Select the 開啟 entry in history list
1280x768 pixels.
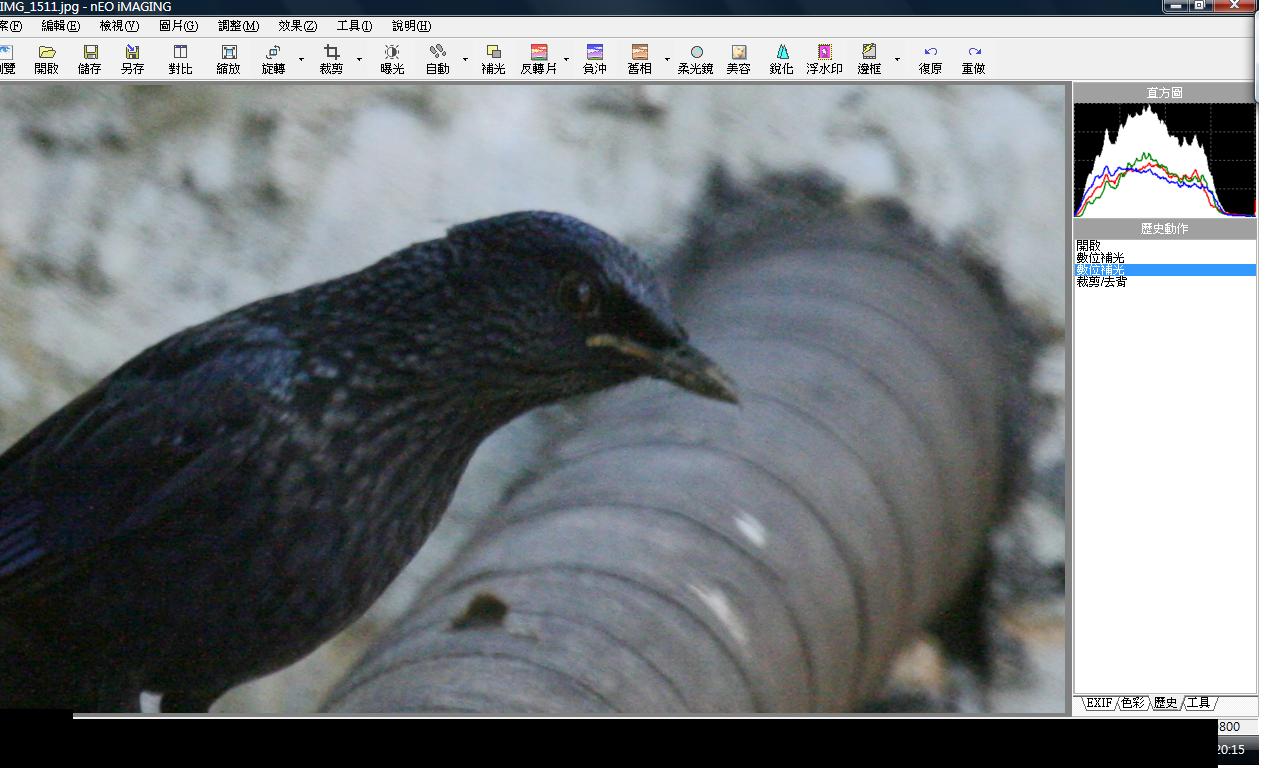coord(1088,245)
